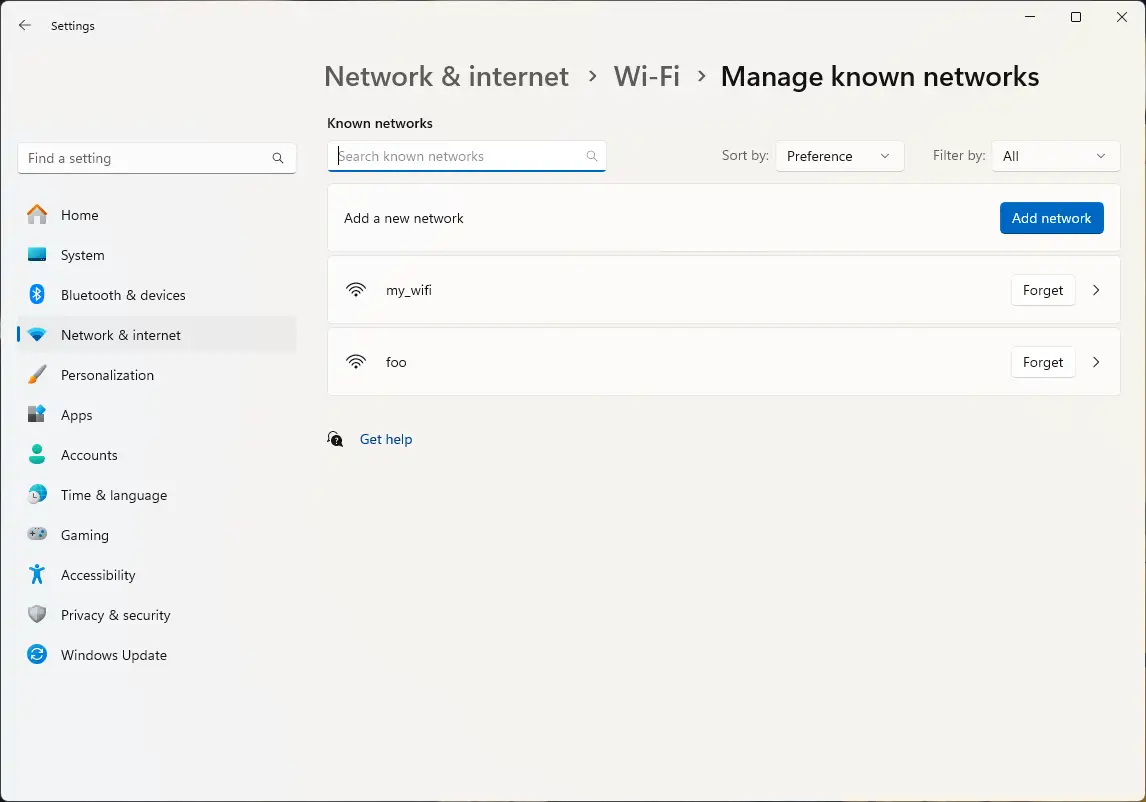This screenshot has width=1146, height=802.
Task: Click the Apps icon in sidebar
Action: (37, 415)
